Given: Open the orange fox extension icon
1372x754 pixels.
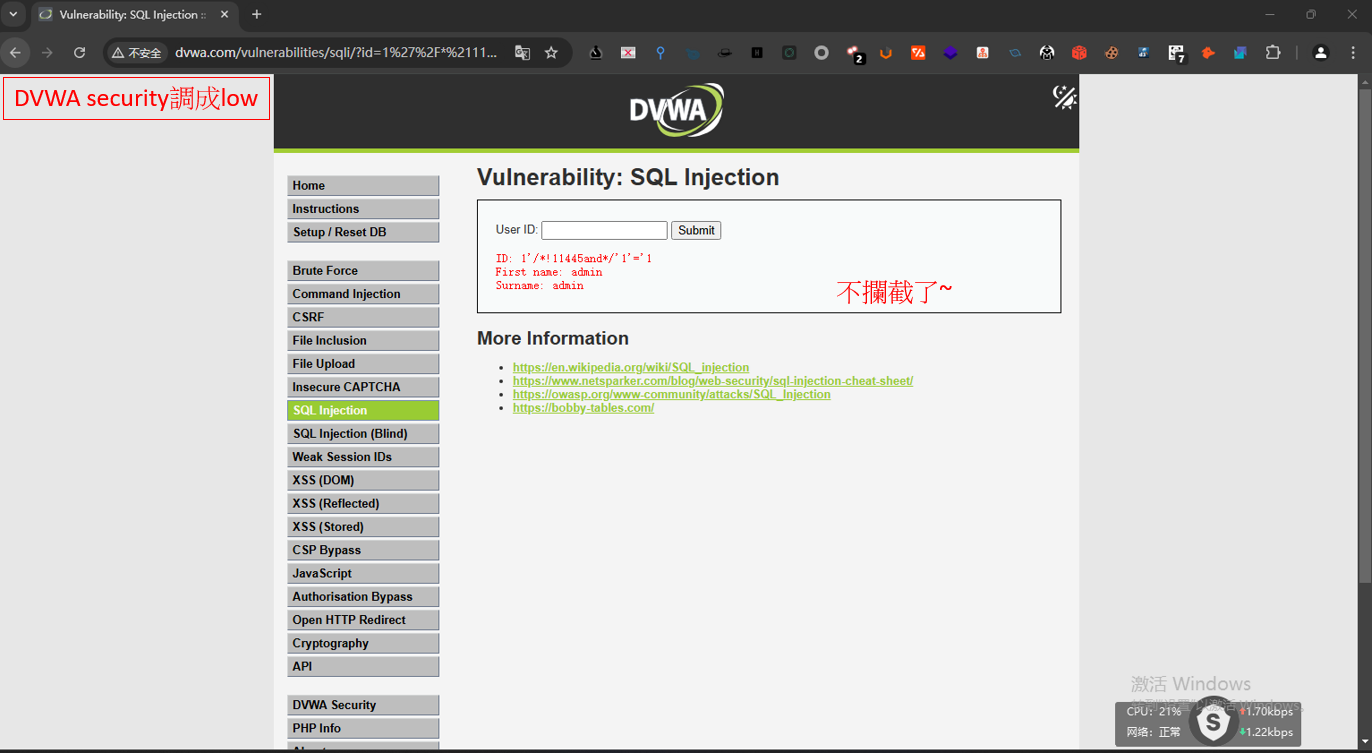Looking at the screenshot, I should click(1208, 53).
